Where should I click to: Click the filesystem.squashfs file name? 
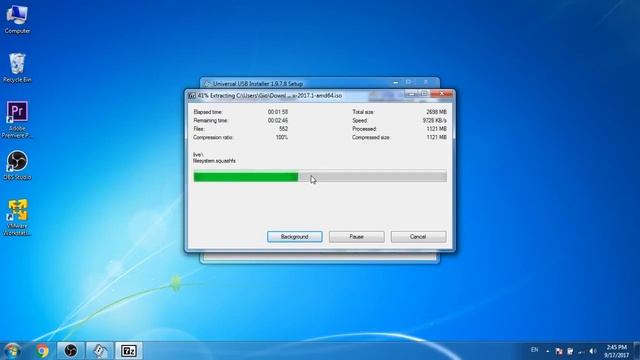(x=214, y=161)
